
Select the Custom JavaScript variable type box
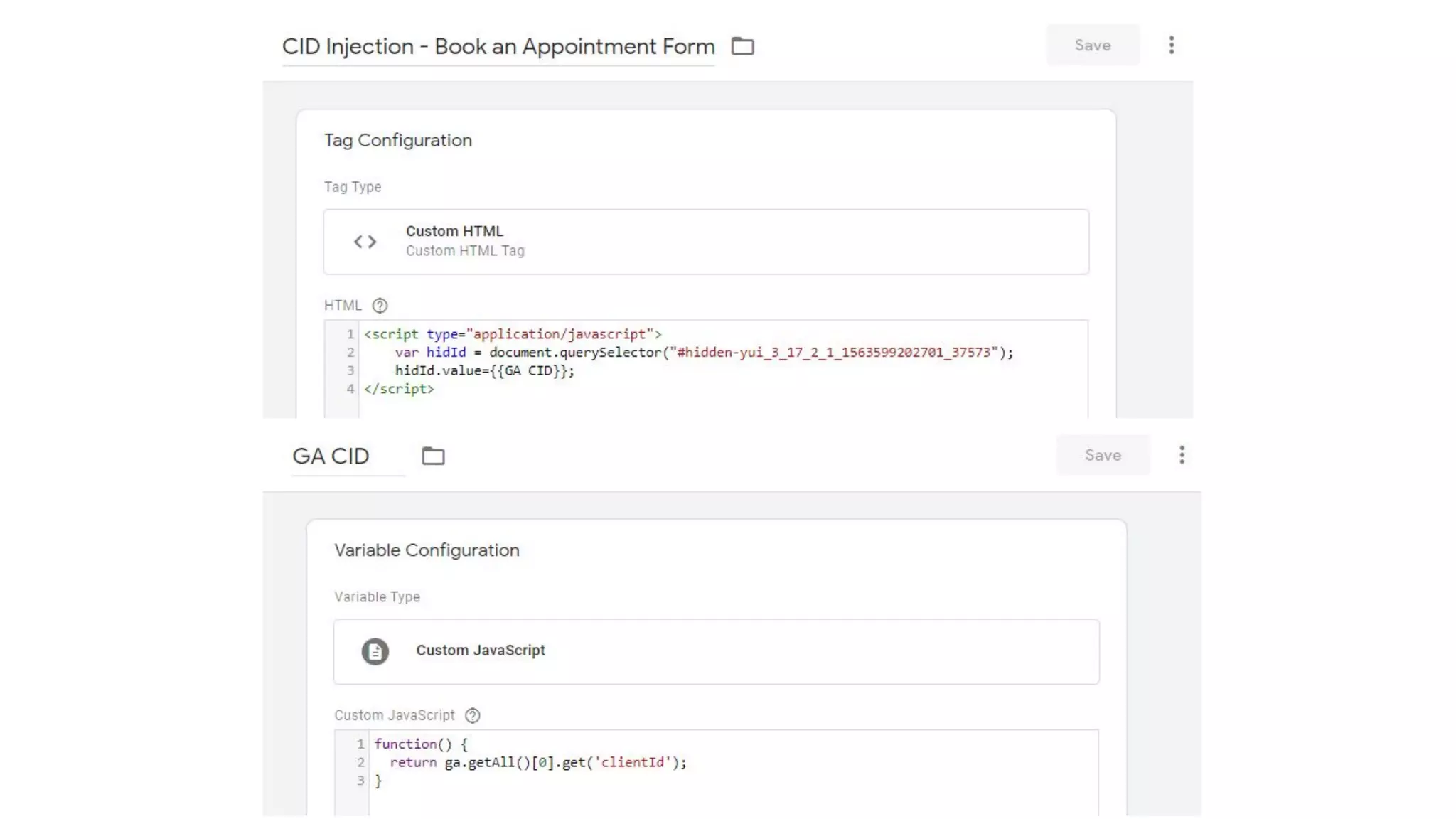point(715,651)
